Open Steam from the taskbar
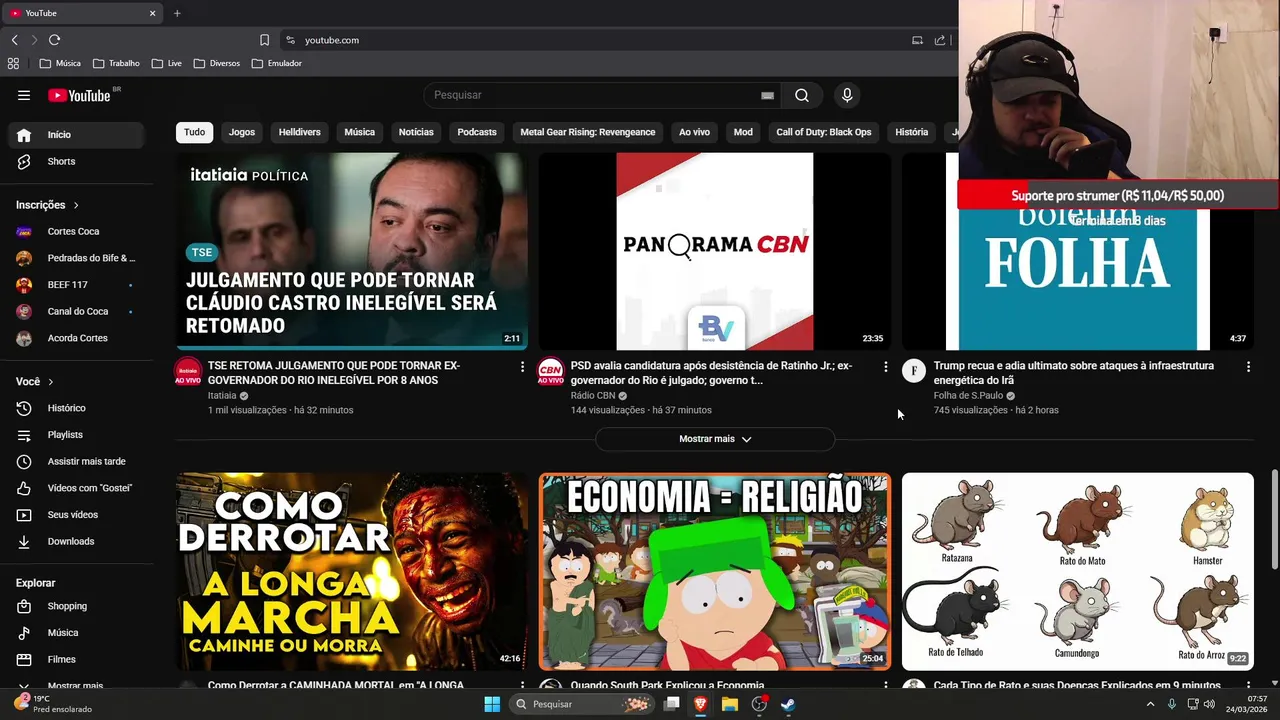1280x720 pixels. tap(788, 704)
